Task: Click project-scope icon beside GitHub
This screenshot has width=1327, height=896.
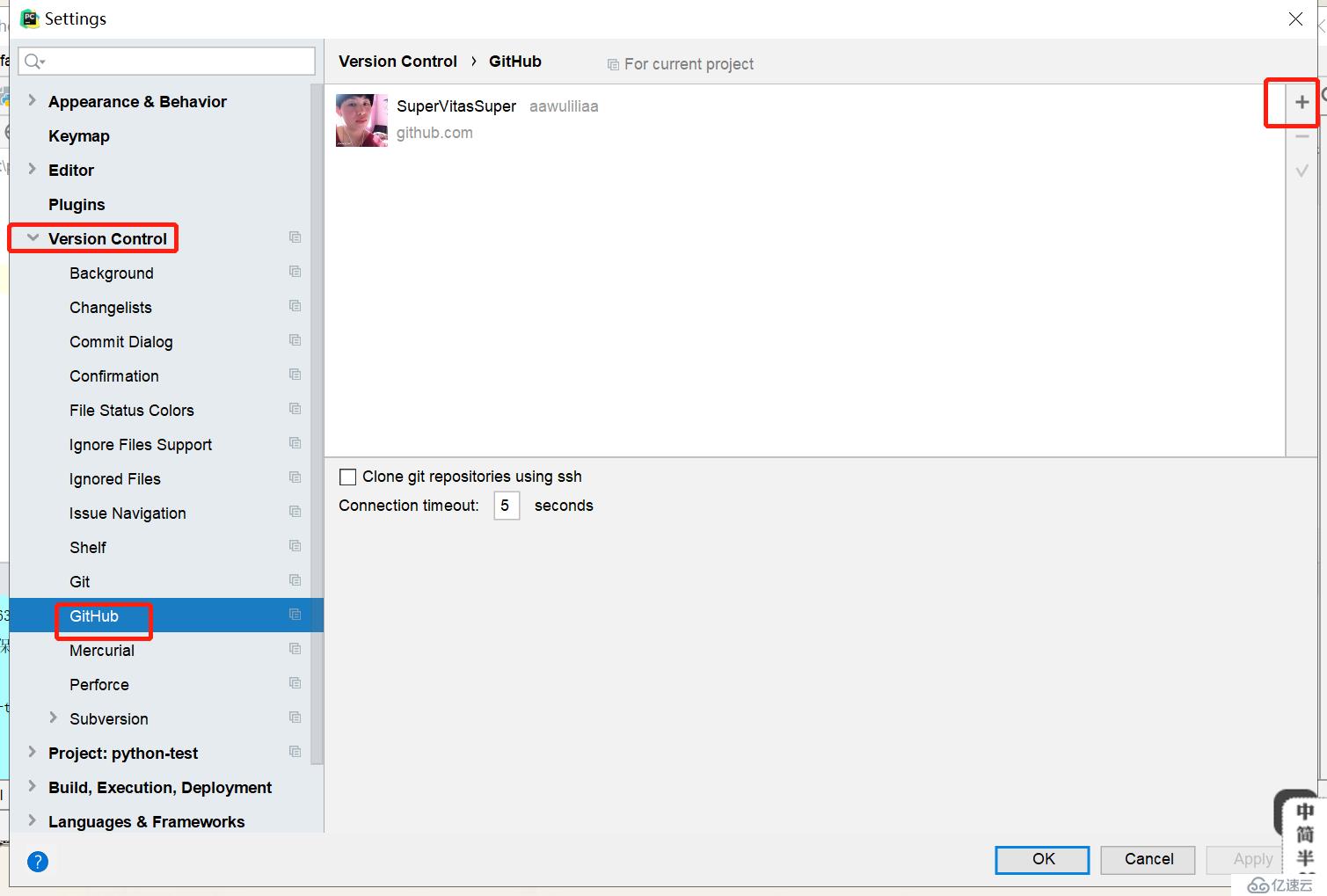Action: (x=295, y=615)
